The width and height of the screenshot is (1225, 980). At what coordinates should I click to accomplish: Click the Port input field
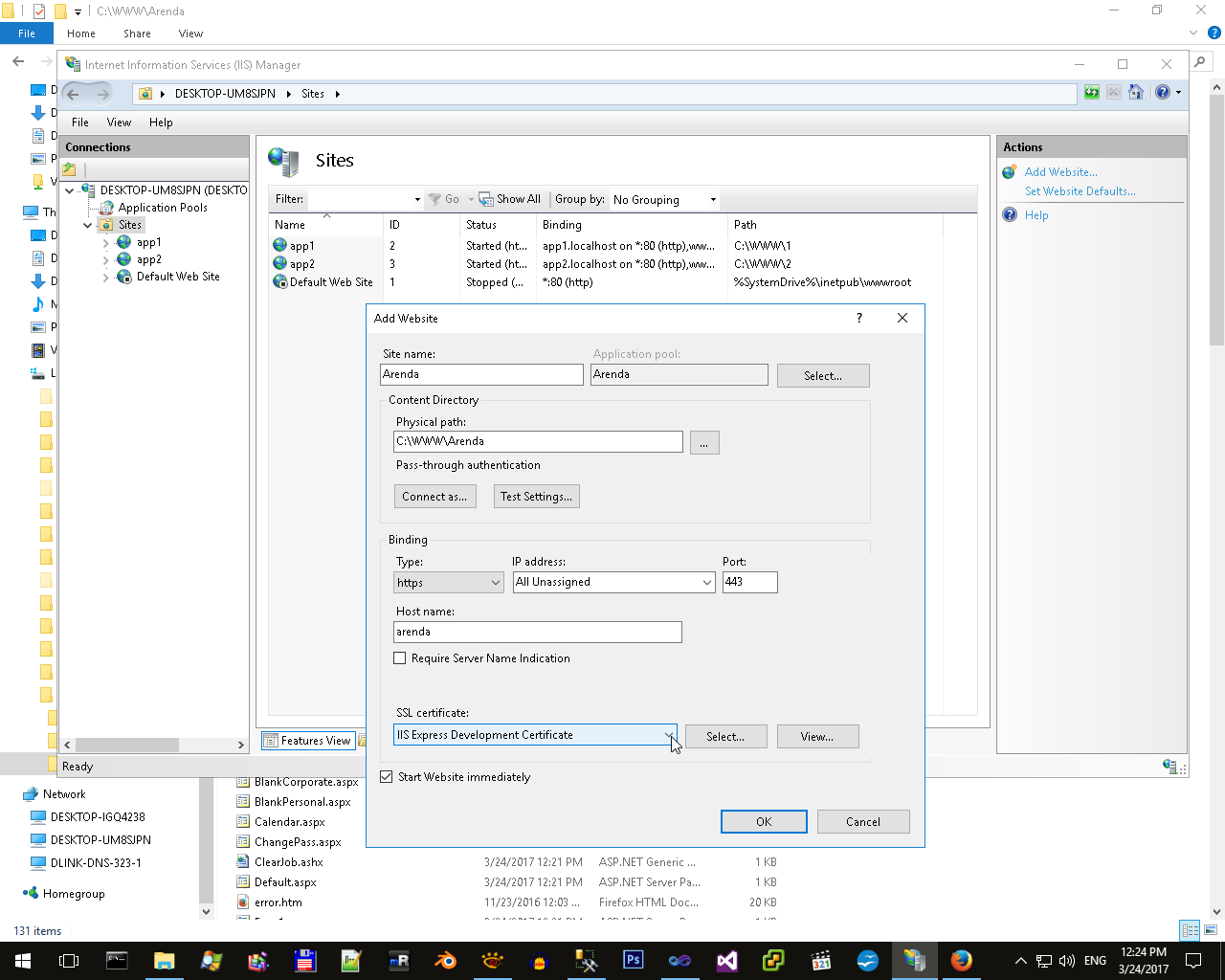pyautogui.click(x=749, y=582)
